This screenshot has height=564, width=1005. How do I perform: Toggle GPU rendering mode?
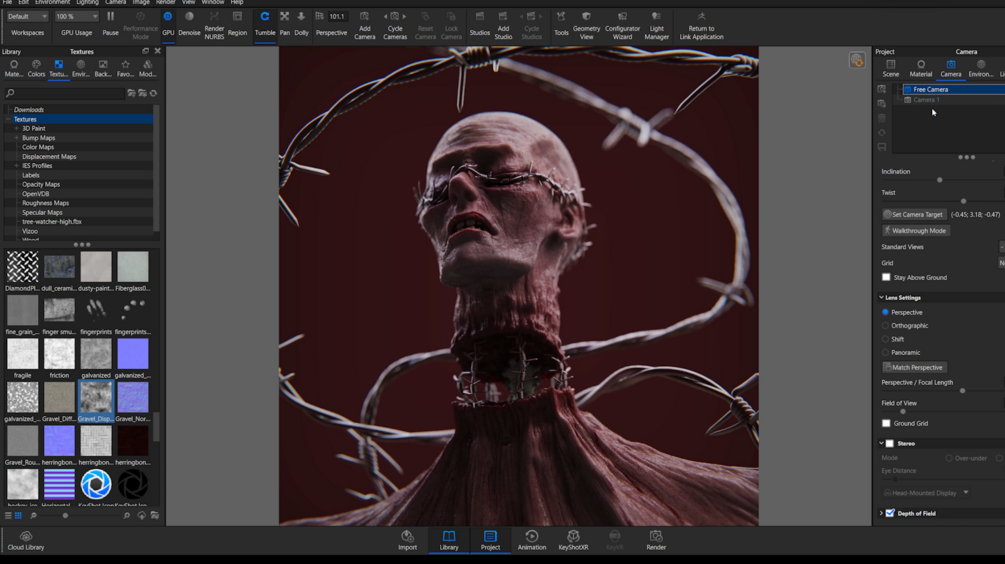click(168, 24)
